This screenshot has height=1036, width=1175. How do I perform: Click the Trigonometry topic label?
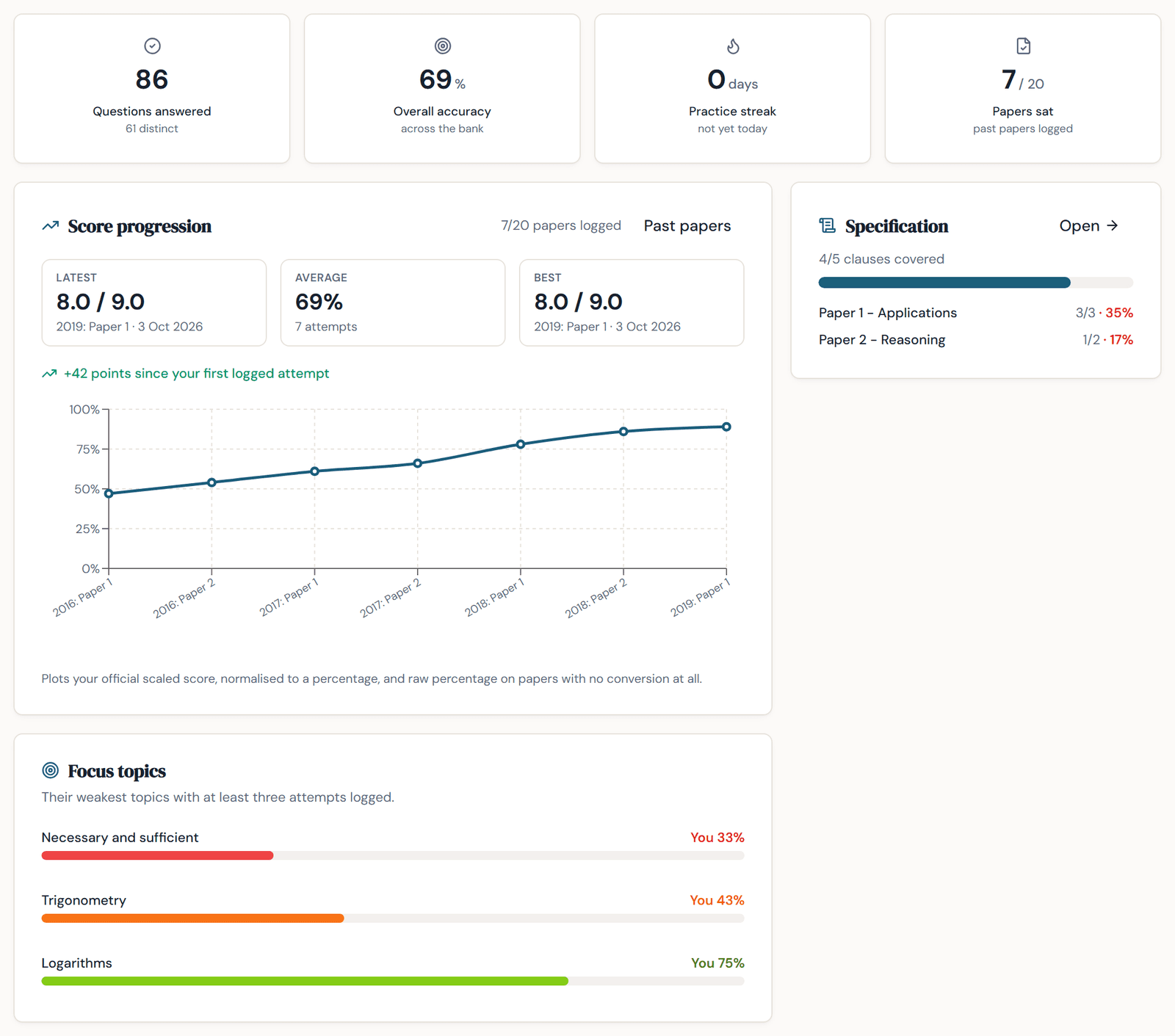(84, 900)
